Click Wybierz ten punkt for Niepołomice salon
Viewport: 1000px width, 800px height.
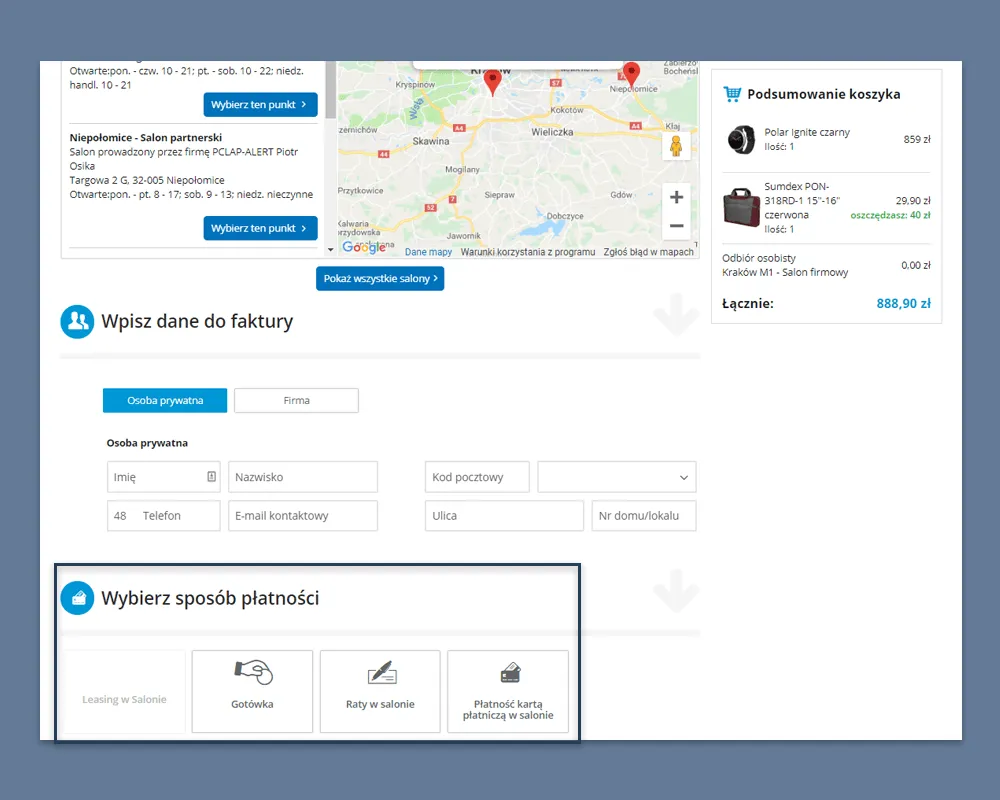pyautogui.click(x=260, y=228)
